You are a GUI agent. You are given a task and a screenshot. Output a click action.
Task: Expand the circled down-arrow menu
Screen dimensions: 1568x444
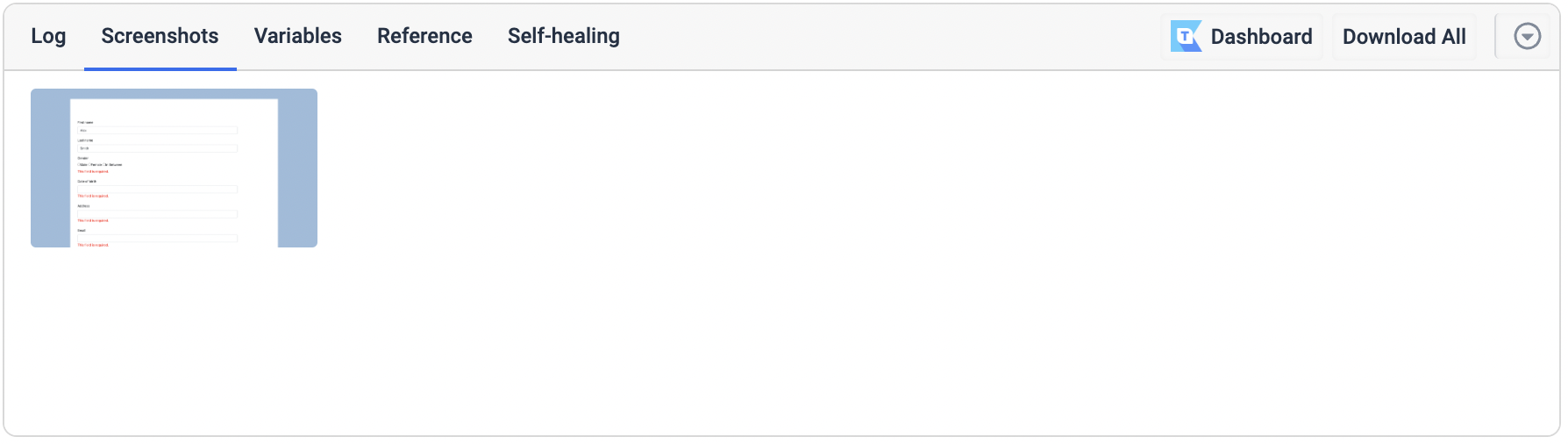click(1527, 37)
